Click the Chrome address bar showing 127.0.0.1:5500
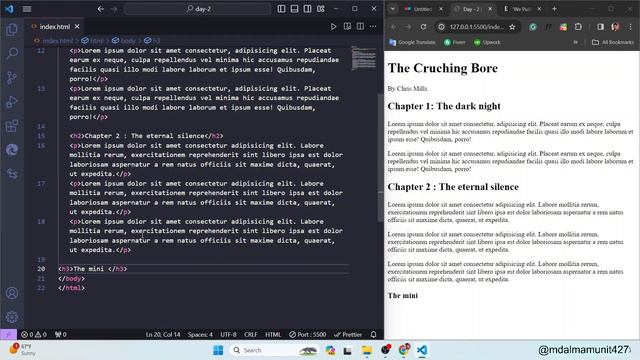The image size is (640, 360). tap(477, 27)
